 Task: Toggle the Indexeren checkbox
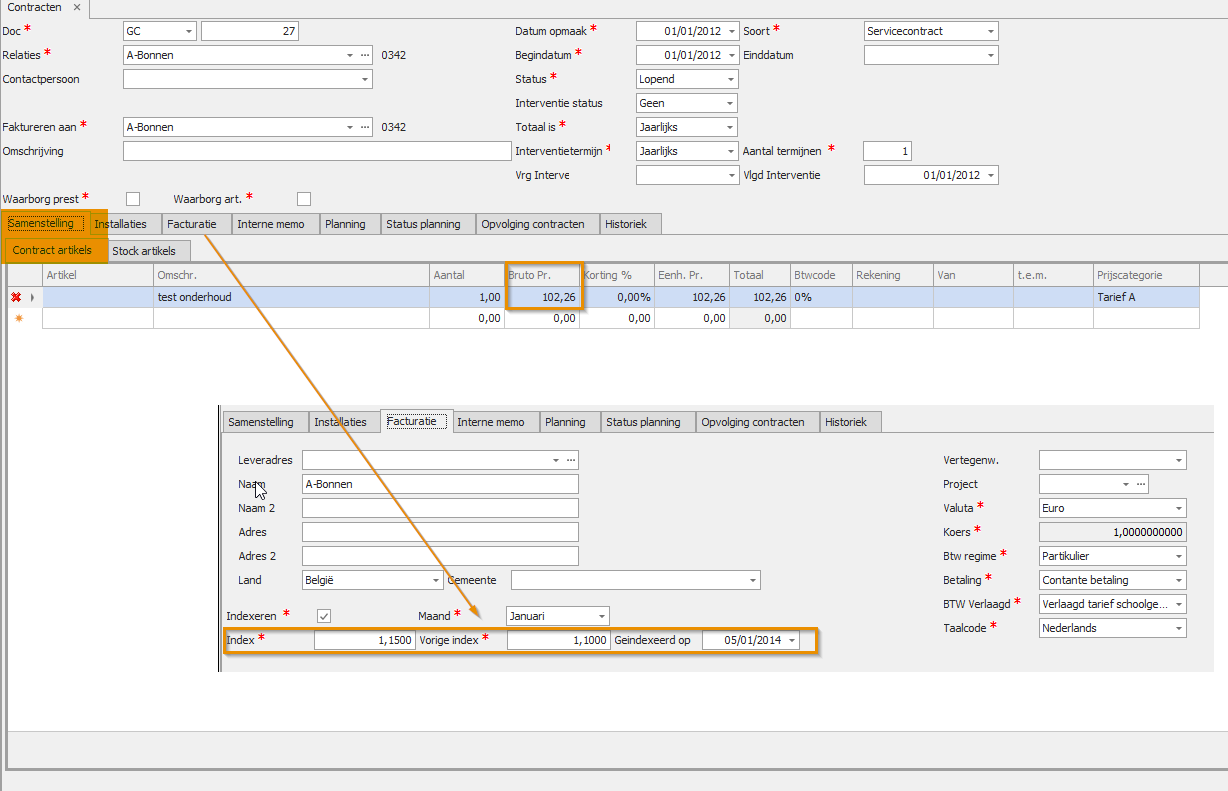tap(324, 616)
